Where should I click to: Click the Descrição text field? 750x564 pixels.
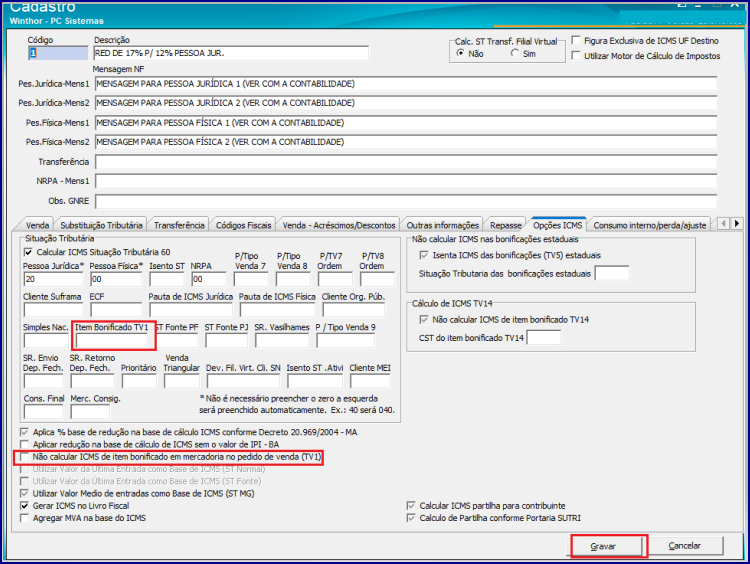point(231,53)
